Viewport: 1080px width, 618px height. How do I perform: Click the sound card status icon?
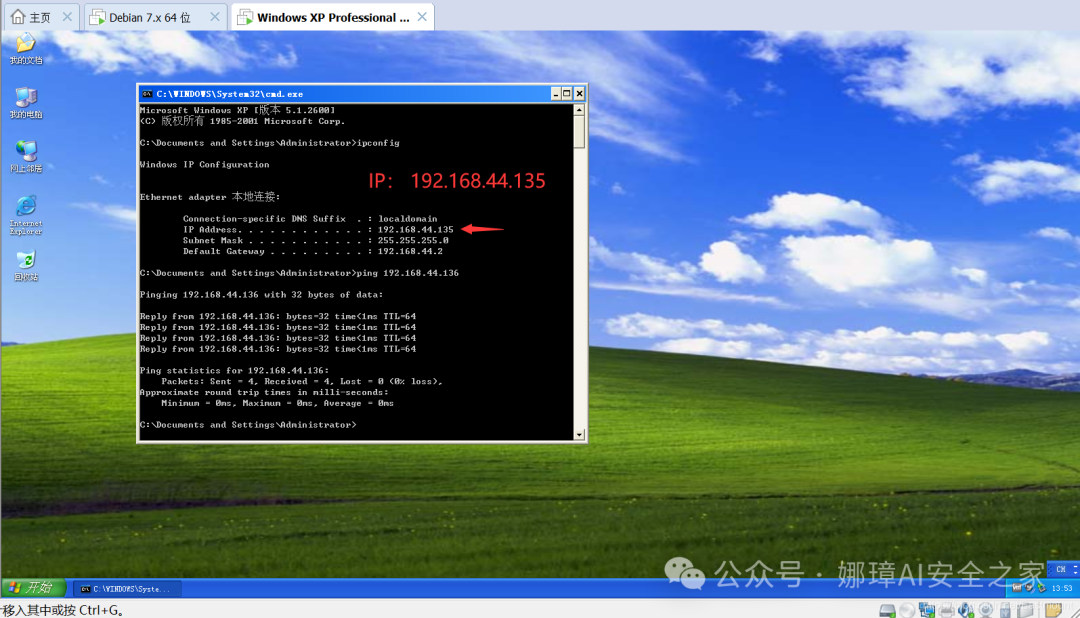(x=966, y=610)
